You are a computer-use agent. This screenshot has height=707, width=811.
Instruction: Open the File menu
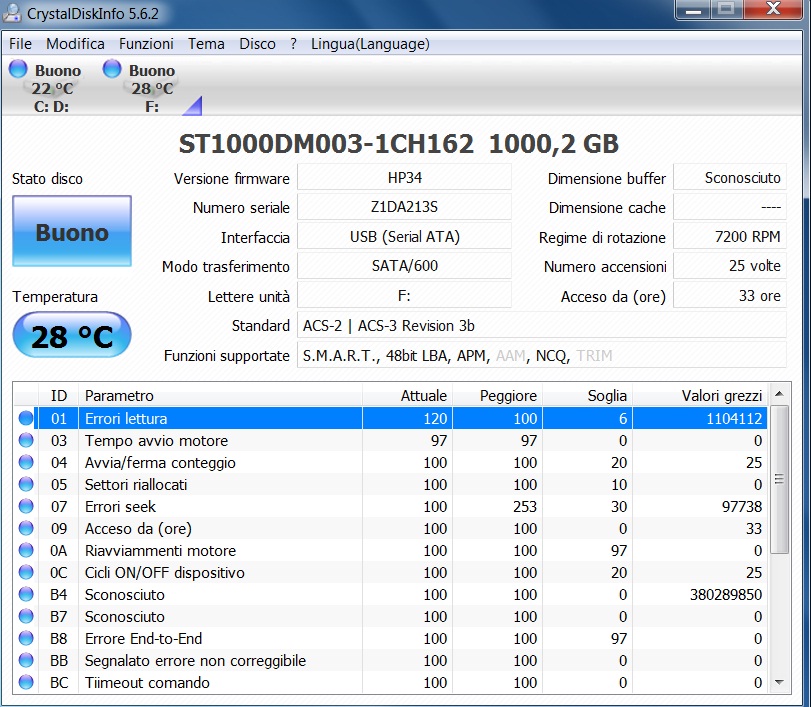click(20, 44)
